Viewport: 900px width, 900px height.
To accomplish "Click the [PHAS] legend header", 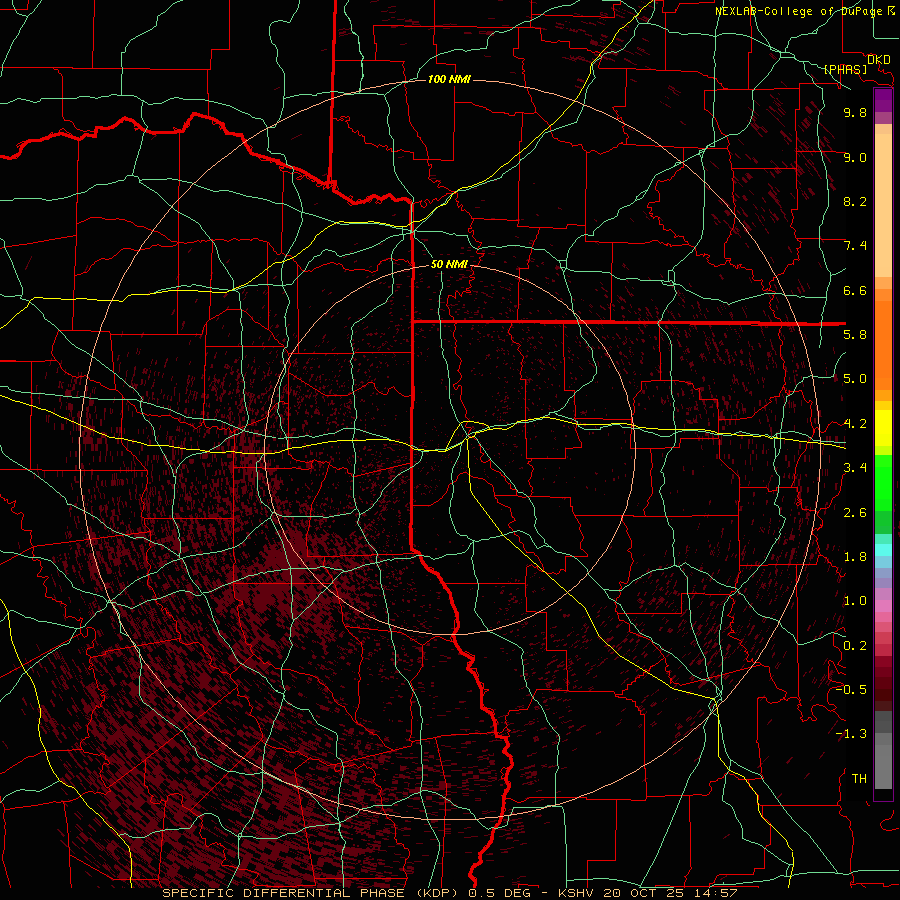I will (x=845, y=69).
